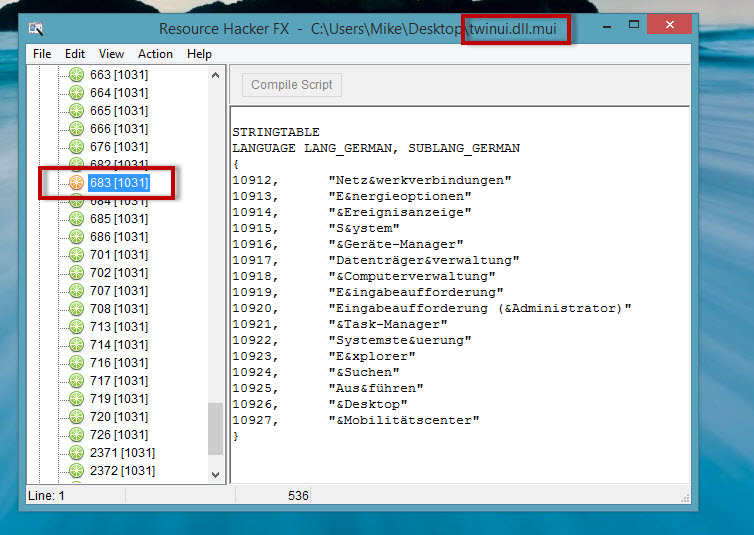Click the green icon beside 2371 [1031]
This screenshot has height=535, width=754.
point(76,453)
